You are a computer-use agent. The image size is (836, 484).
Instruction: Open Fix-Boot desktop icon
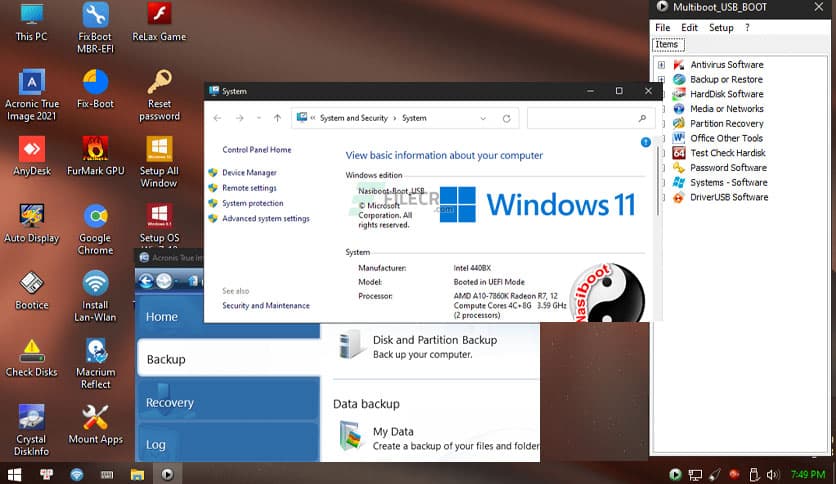coord(95,90)
